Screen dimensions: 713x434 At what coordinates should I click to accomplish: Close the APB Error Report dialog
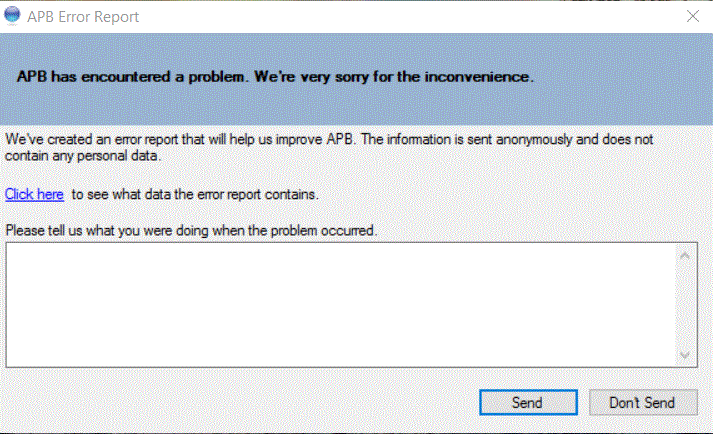(x=692, y=17)
